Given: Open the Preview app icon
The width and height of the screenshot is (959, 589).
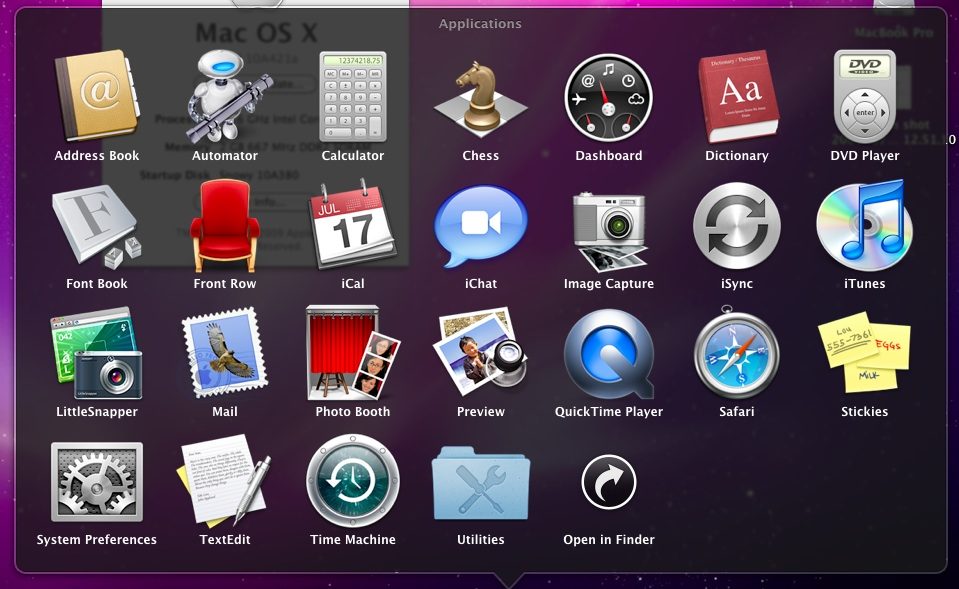Looking at the screenshot, I should [481, 353].
